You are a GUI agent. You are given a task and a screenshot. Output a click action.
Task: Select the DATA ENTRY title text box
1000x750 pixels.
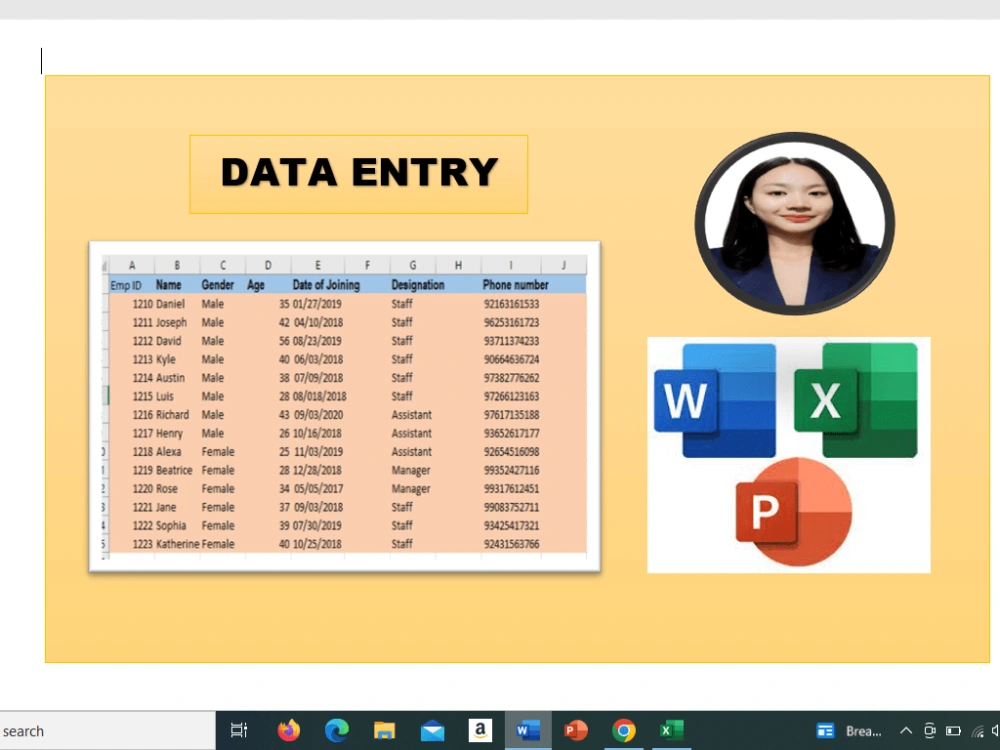(x=358, y=173)
